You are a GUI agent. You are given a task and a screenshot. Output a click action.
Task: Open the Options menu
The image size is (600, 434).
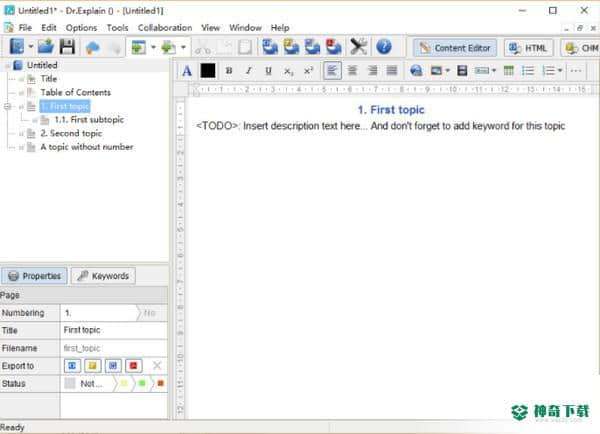click(x=81, y=28)
